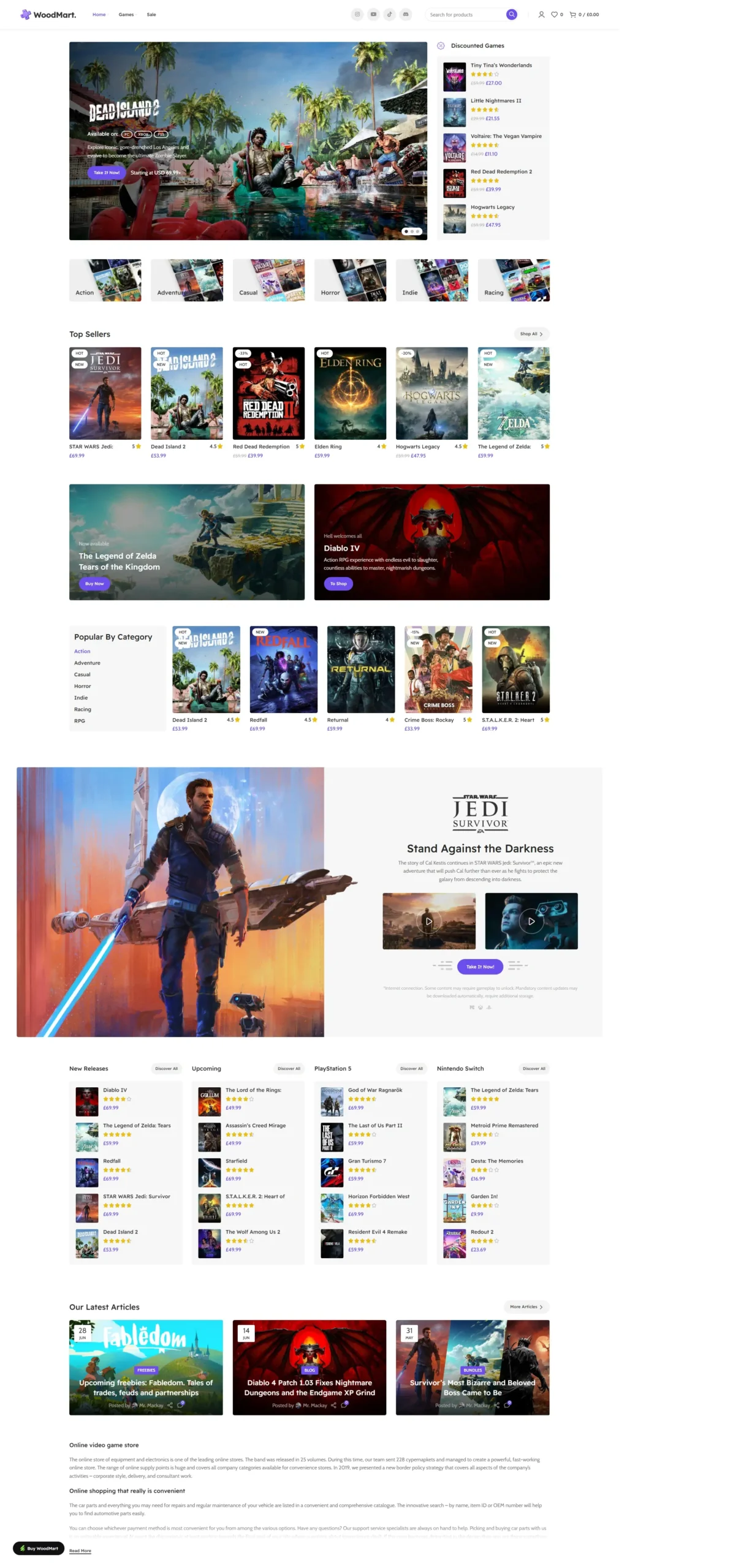Open the Instagram social icon in header
This screenshot has height=1568, width=733.
pyautogui.click(x=357, y=15)
